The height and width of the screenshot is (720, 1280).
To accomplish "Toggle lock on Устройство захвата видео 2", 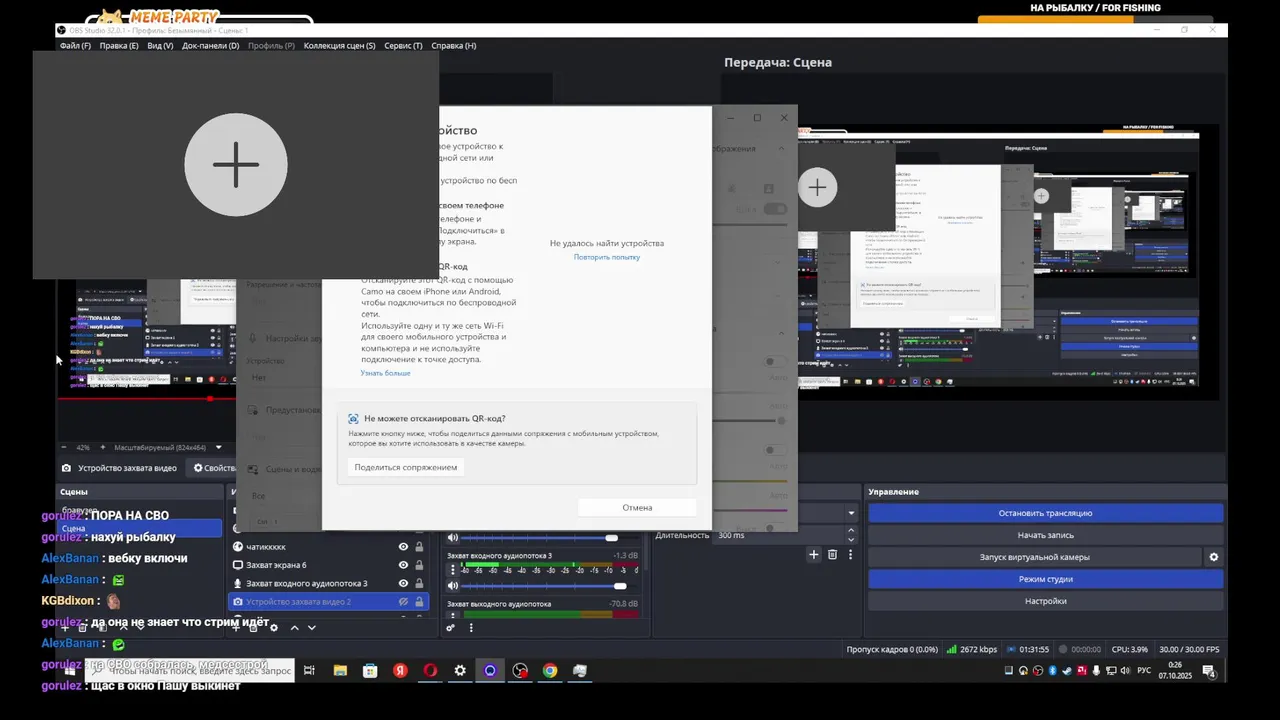I will (x=419, y=601).
